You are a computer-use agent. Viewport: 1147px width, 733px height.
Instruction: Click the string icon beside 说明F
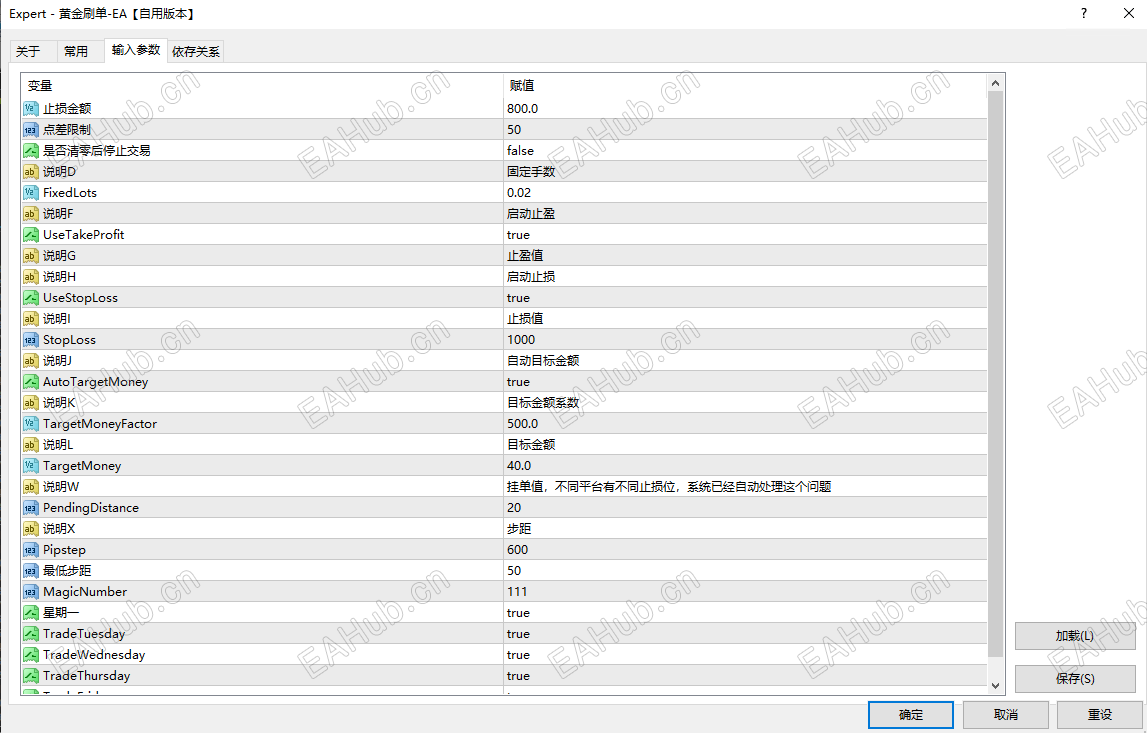tap(31, 214)
